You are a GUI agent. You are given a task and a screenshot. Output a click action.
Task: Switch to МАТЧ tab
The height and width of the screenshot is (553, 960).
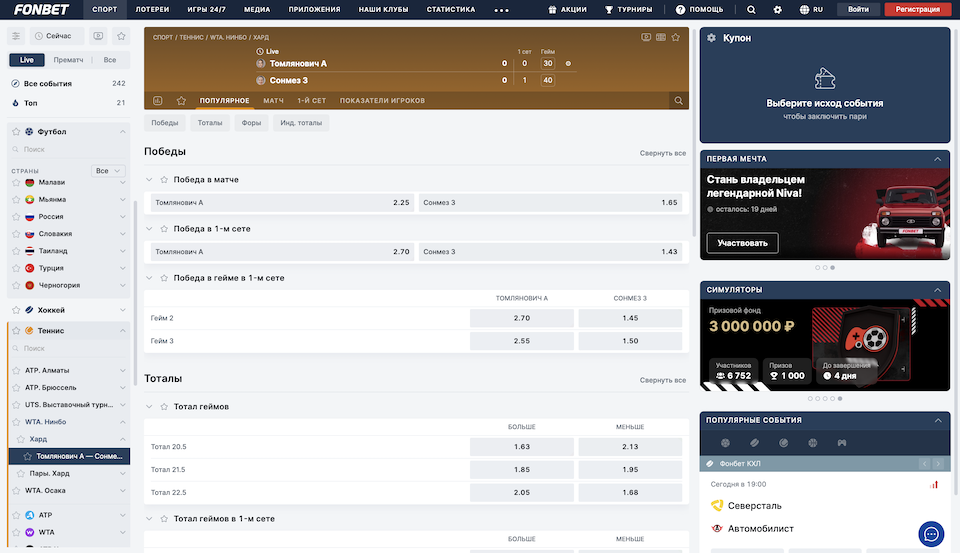273,100
